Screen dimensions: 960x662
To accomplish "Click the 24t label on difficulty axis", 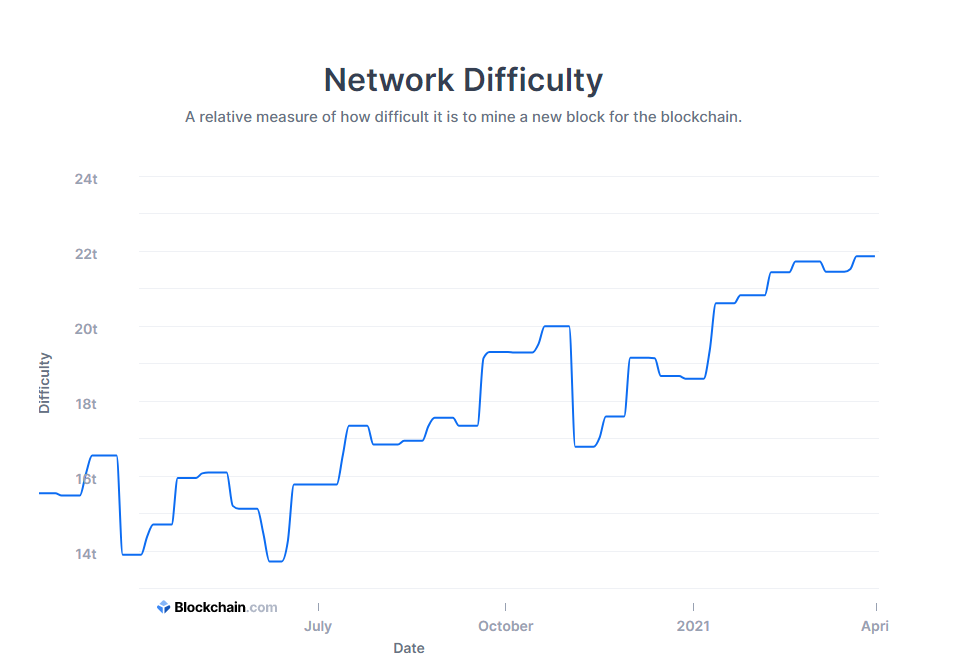I will [x=86, y=179].
